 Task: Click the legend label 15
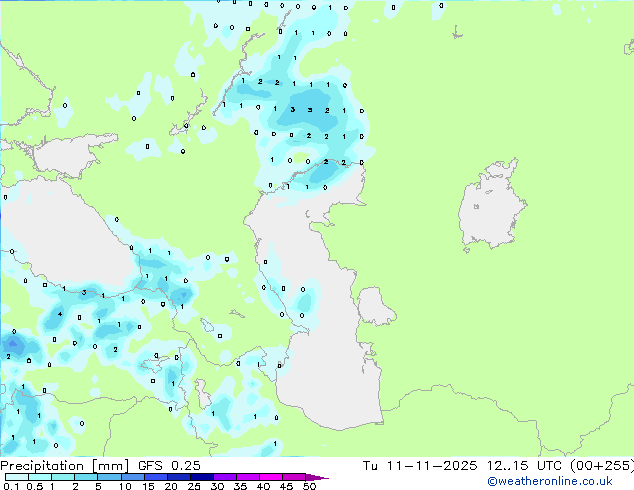(148, 486)
